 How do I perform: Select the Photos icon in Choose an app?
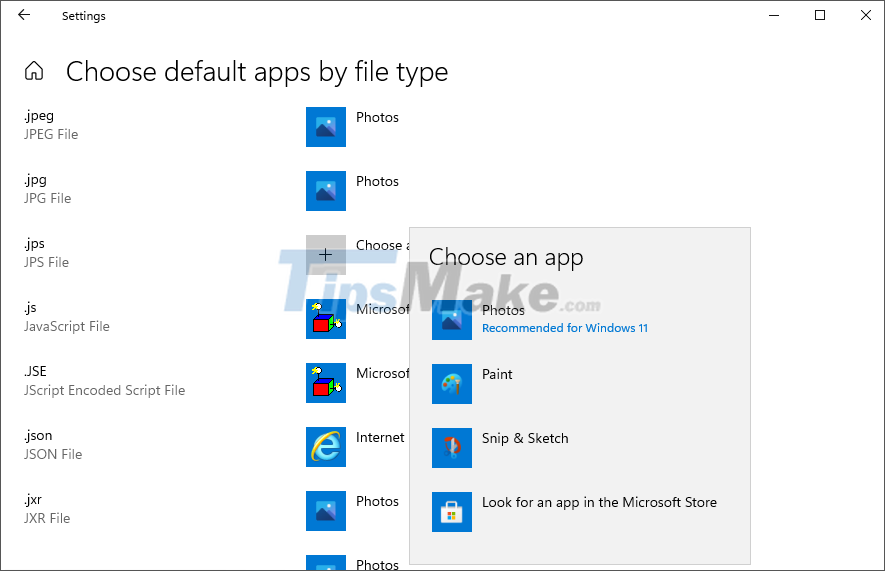(x=452, y=320)
